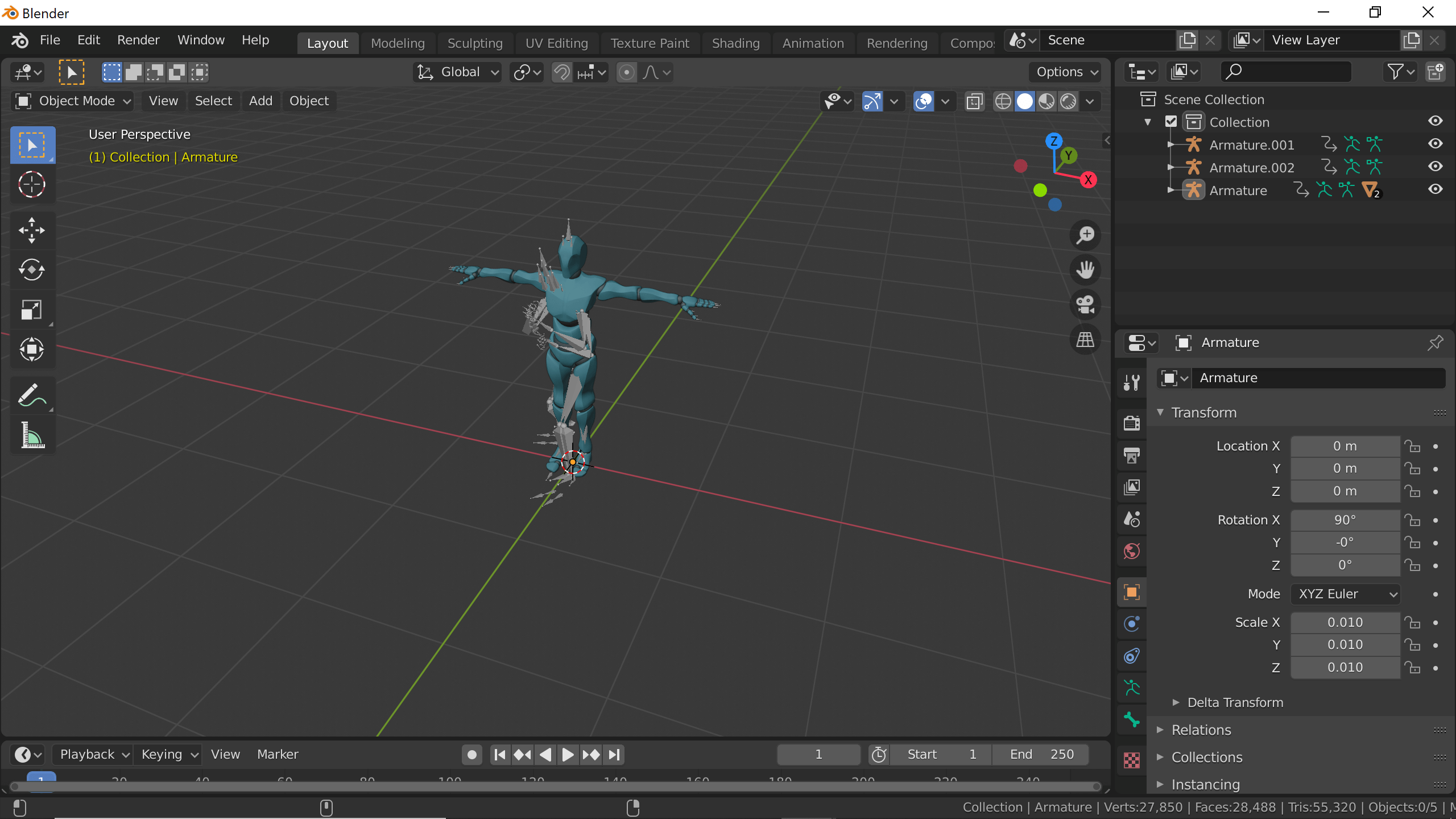Screen dimensions: 1456x819
Task: Open the Playback dropdown
Action: pyautogui.click(x=92, y=754)
